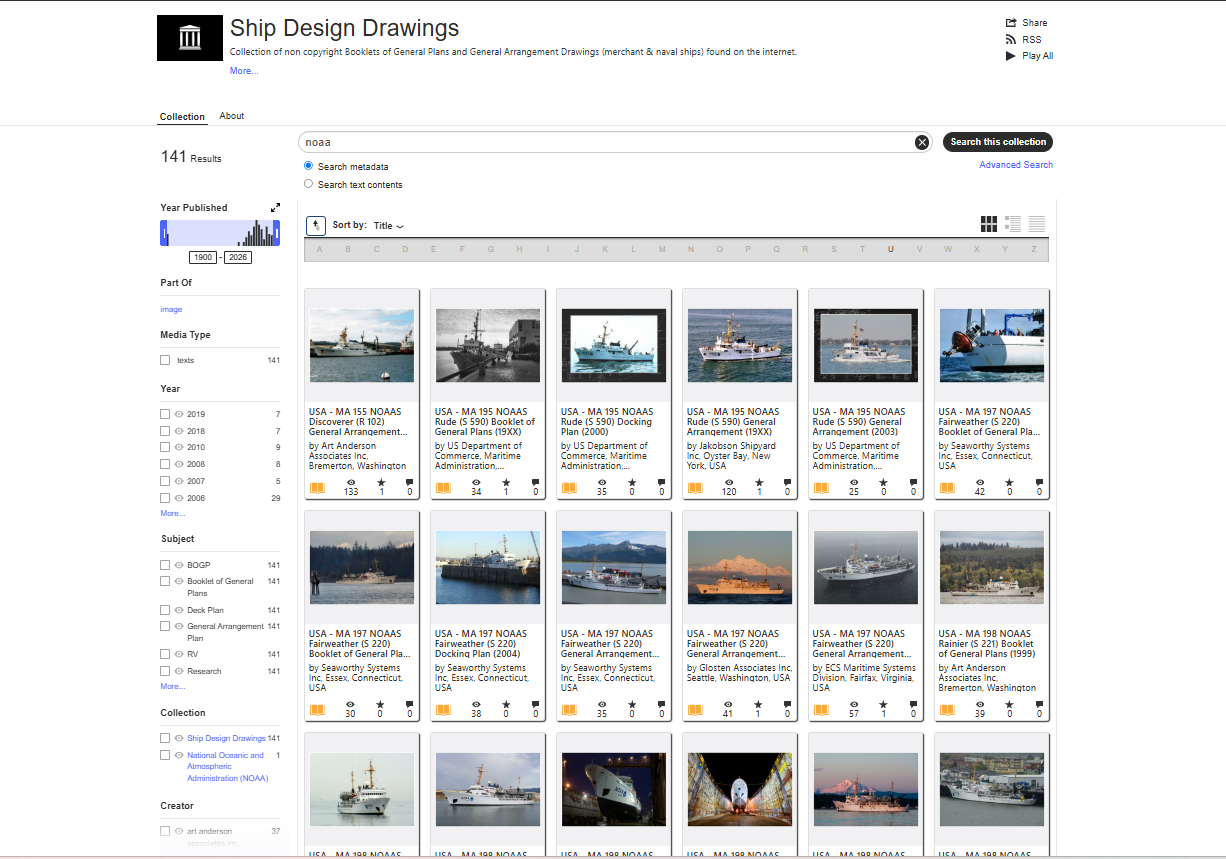Open Discoverer R 102 ship thumbnail
The width and height of the screenshot is (1226, 859).
[362, 345]
